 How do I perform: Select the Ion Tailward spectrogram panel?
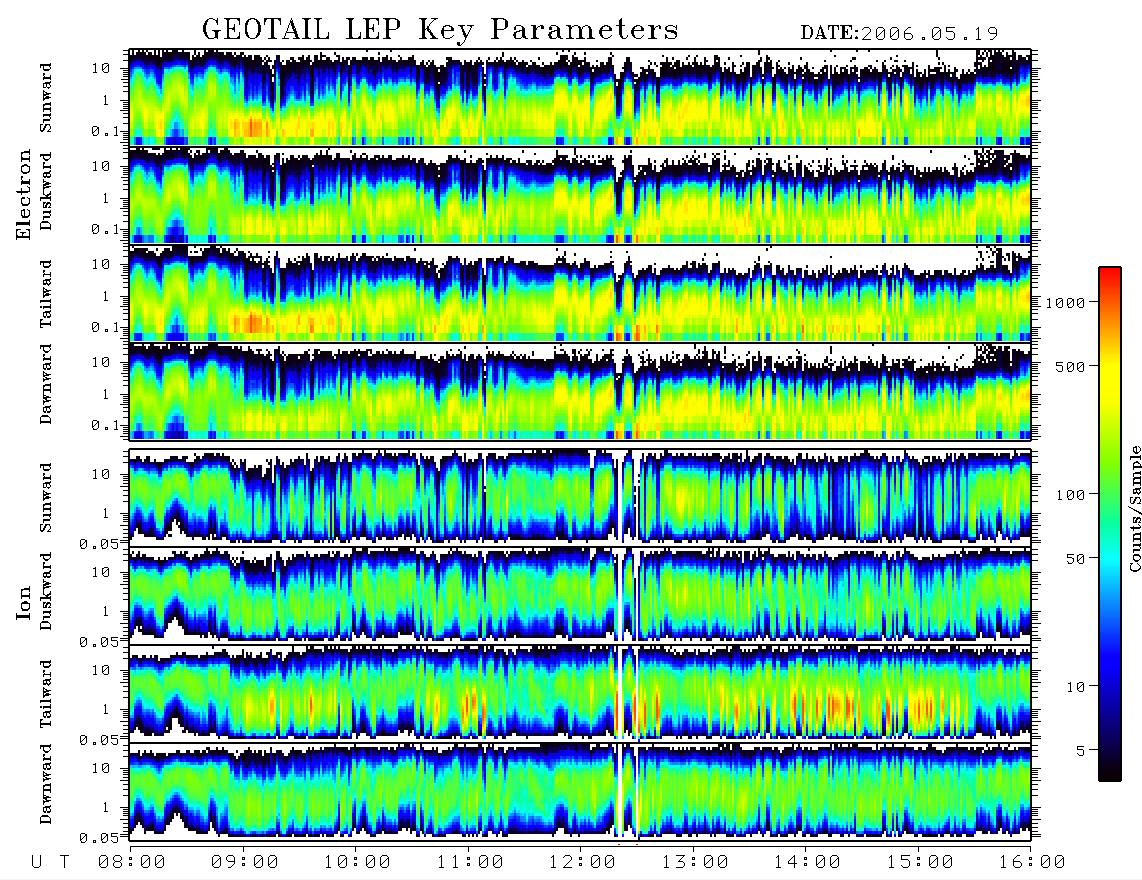point(580,693)
